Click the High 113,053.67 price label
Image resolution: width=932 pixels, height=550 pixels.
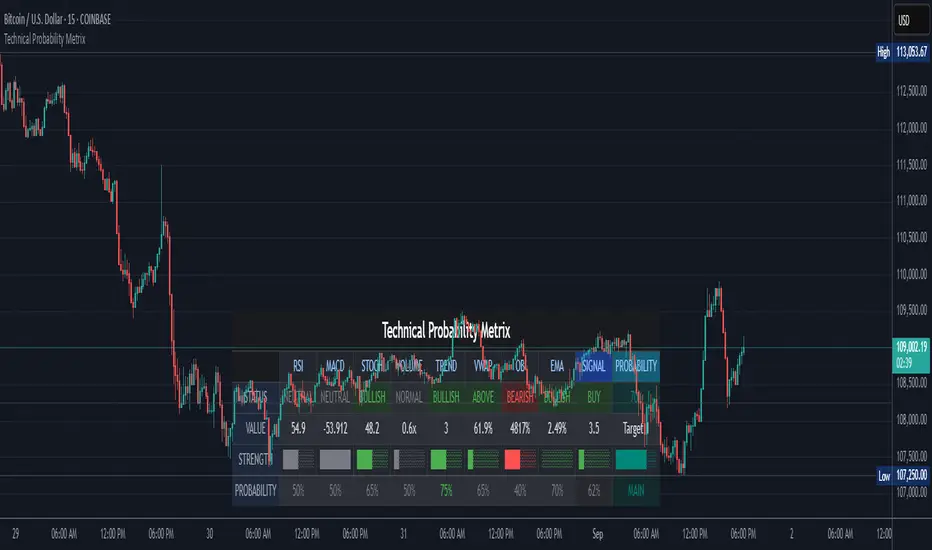(902, 52)
